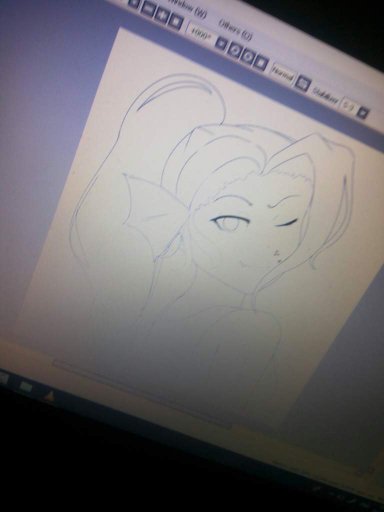Viewport: 384px width, 512px height.
Task: Toggle the button between Normal and Stabilizer
Action: point(303,83)
